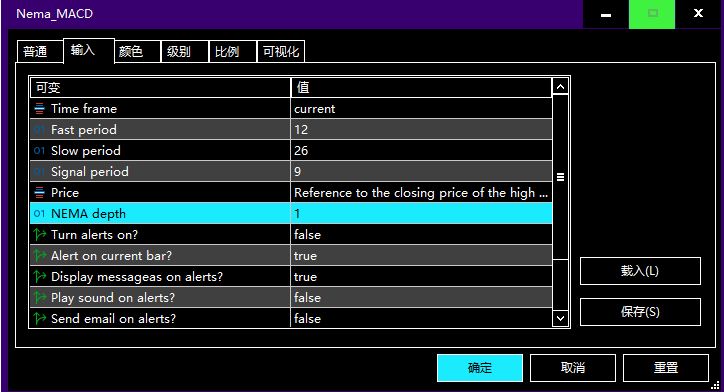The image size is (724, 392).
Task: Click the Signal period integer icon
Action: [x=39, y=172]
